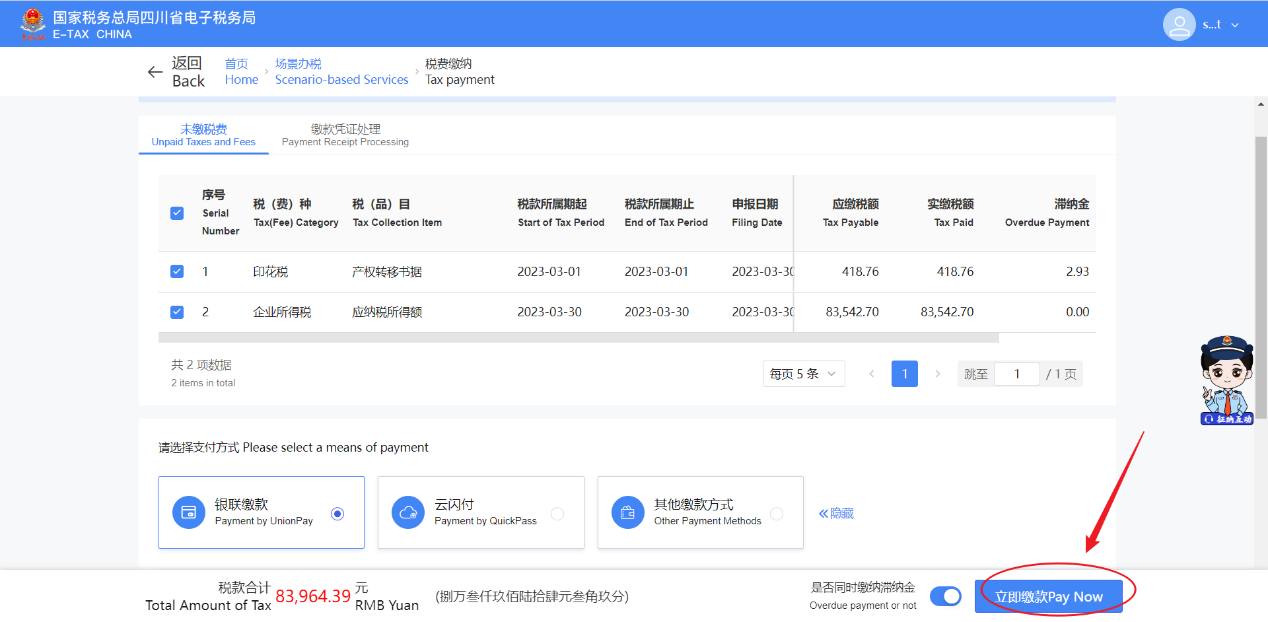Switch to Payment Receipt Processing tab
The image size is (1268, 622).
[x=345, y=134]
